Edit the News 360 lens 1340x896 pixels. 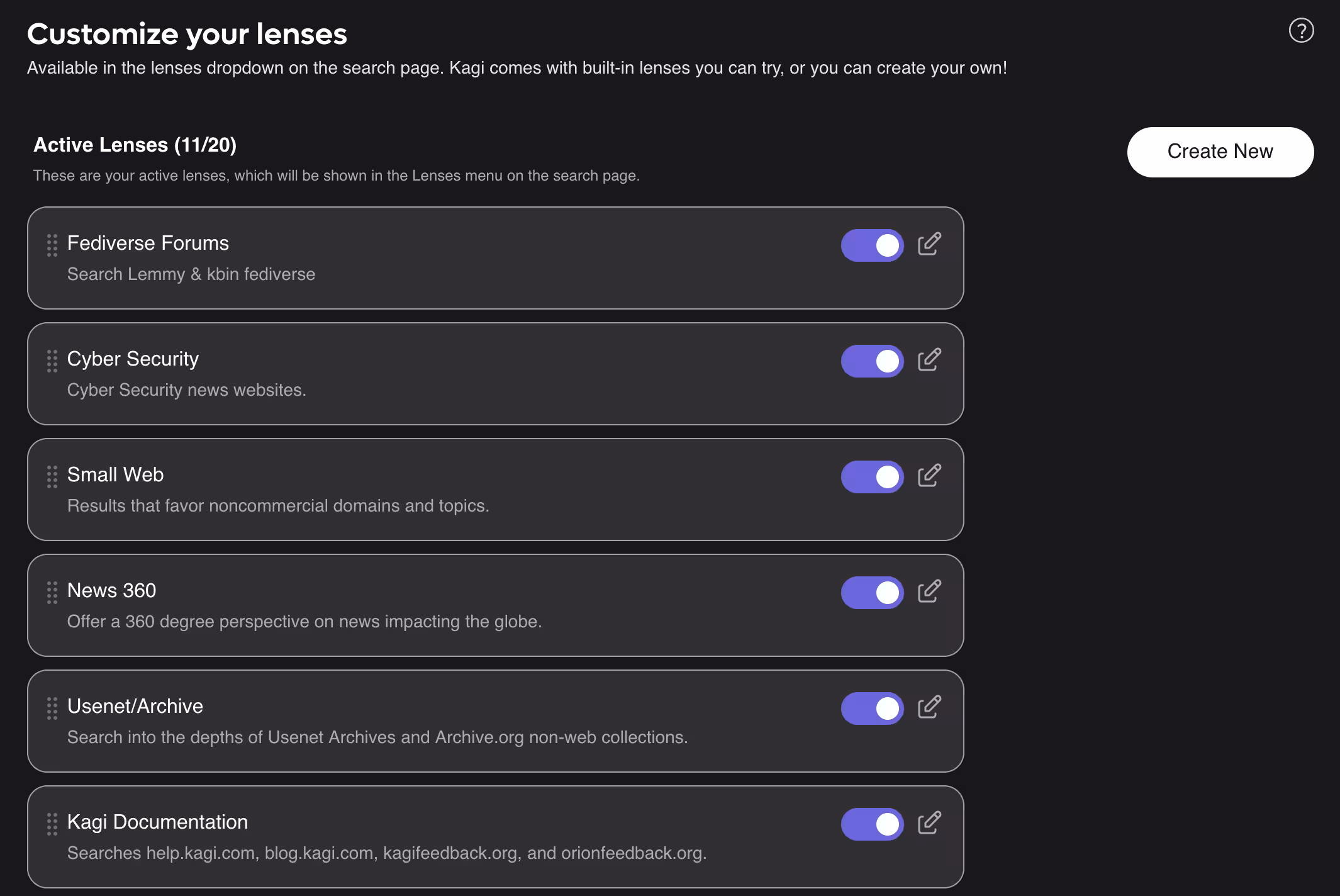tap(929, 591)
